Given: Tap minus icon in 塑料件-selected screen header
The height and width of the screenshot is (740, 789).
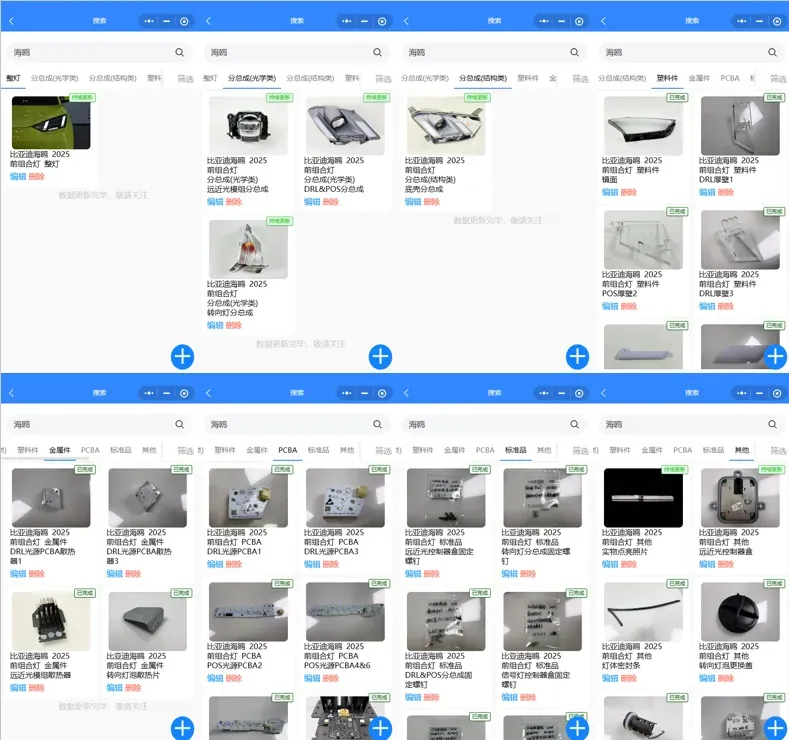Looking at the screenshot, I should [x=759, y=21].
